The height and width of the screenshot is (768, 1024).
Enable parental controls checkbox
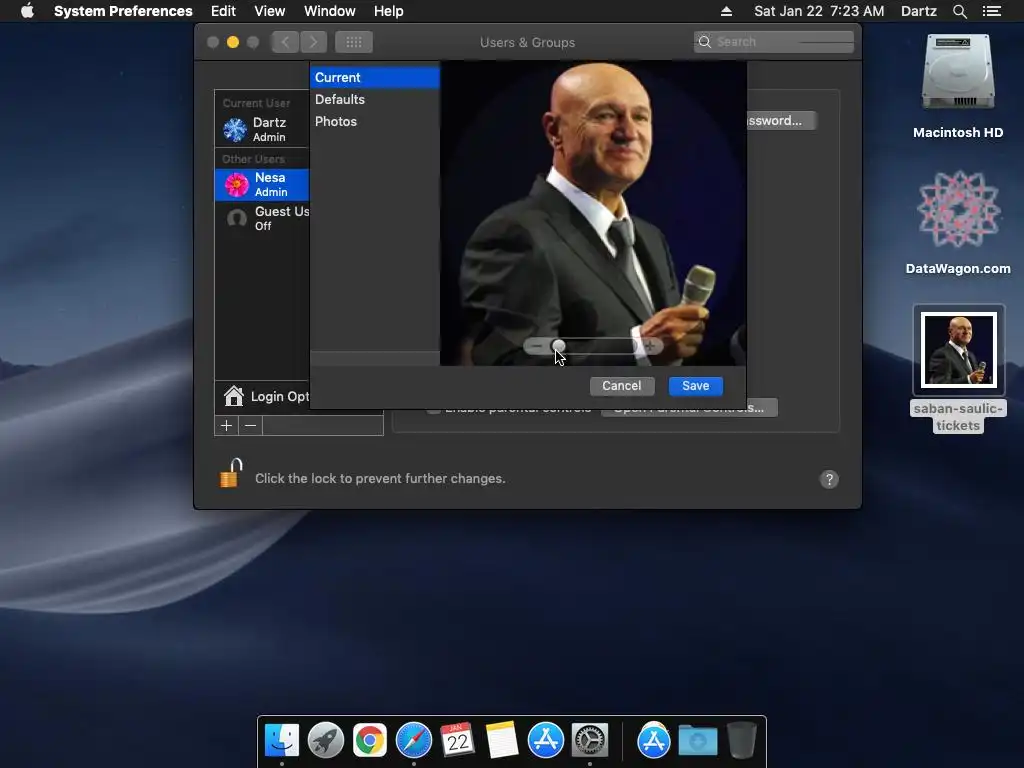434,411
